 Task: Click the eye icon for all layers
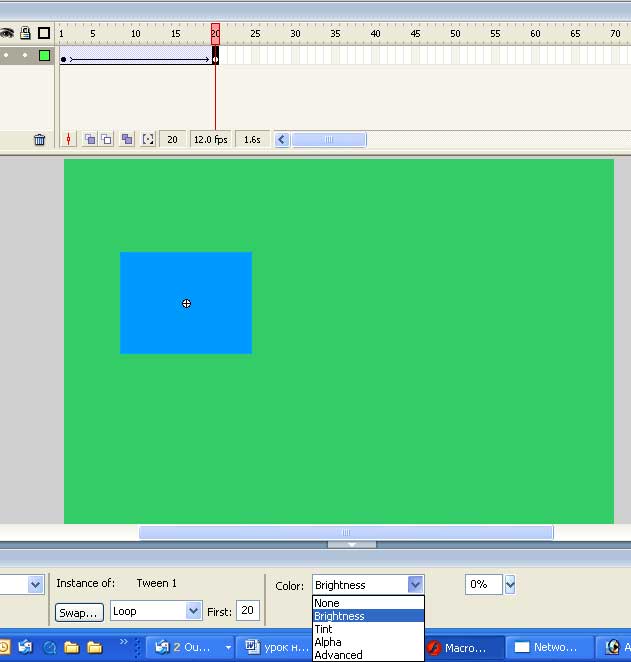[x=7, y=33]
